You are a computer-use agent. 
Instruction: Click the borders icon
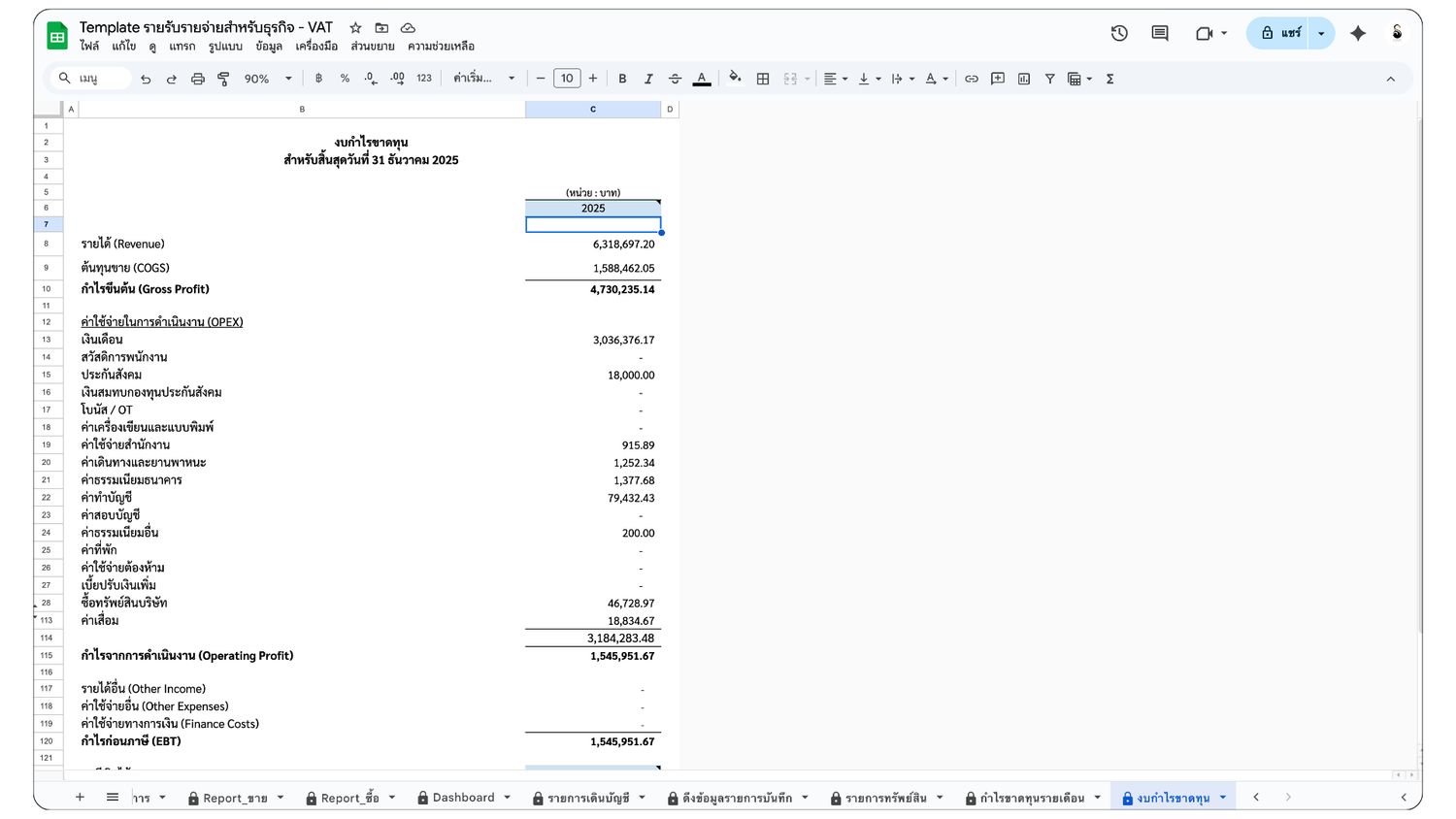(763, 79)
